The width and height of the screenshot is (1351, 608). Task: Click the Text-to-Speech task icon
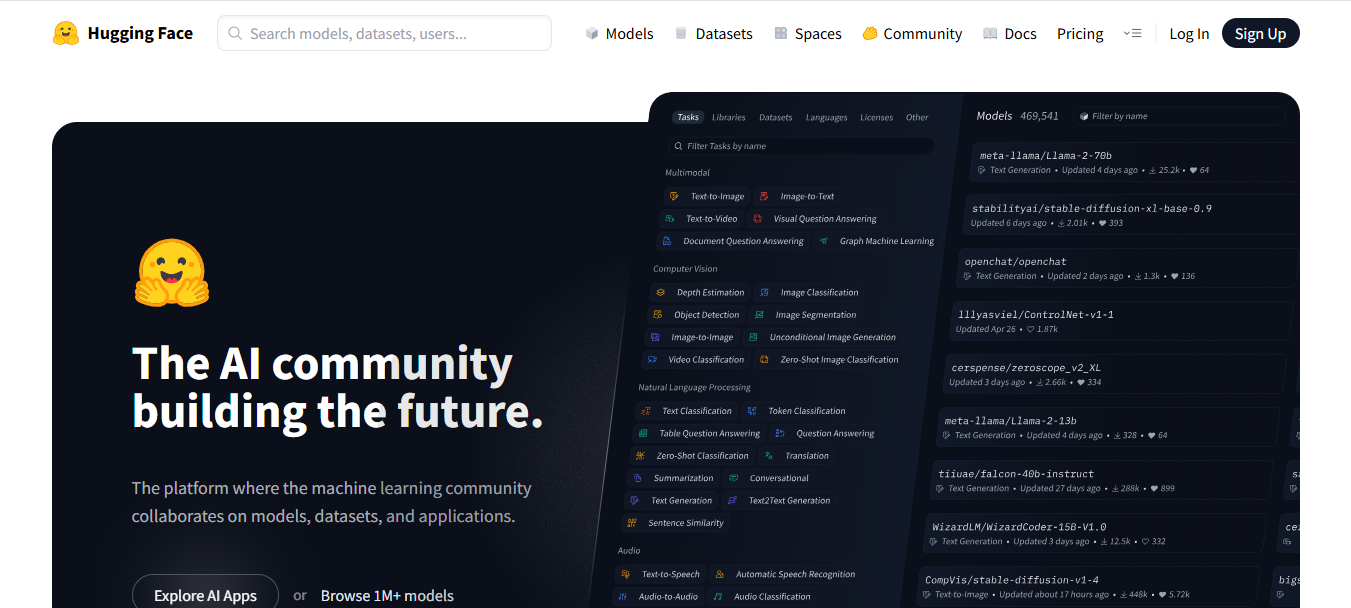click(x=626, y=574)
